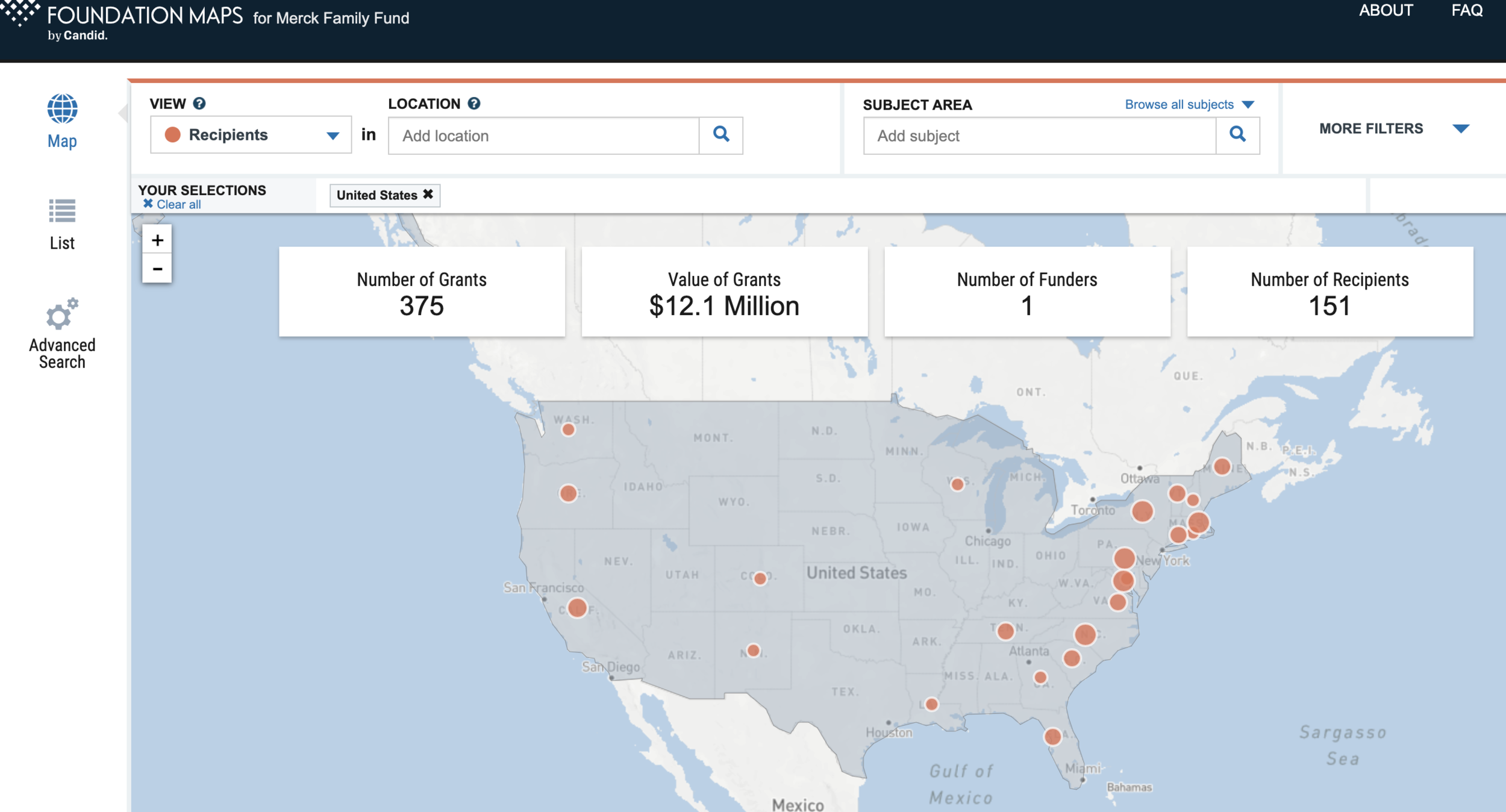This screenshot has width=1506, height=812.
Task: Click the location search magnifier icon
Action: tap(720, 135)
